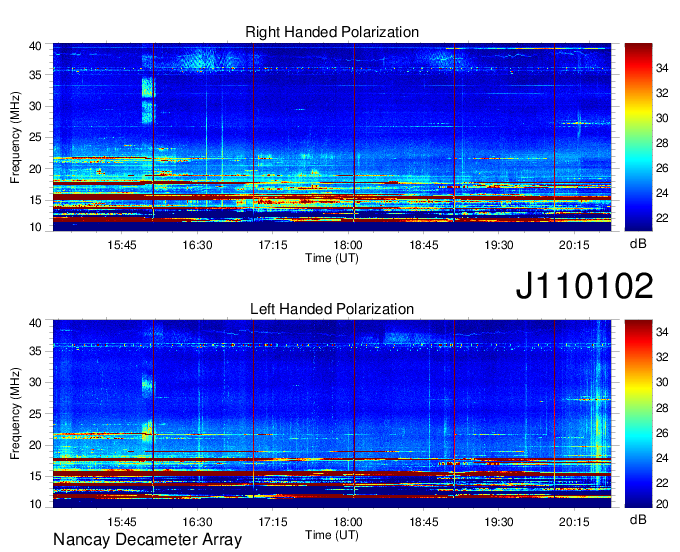Click the 28 dB value on top color bar
Screen dimensions: 680x552
[x=662, y=143]
